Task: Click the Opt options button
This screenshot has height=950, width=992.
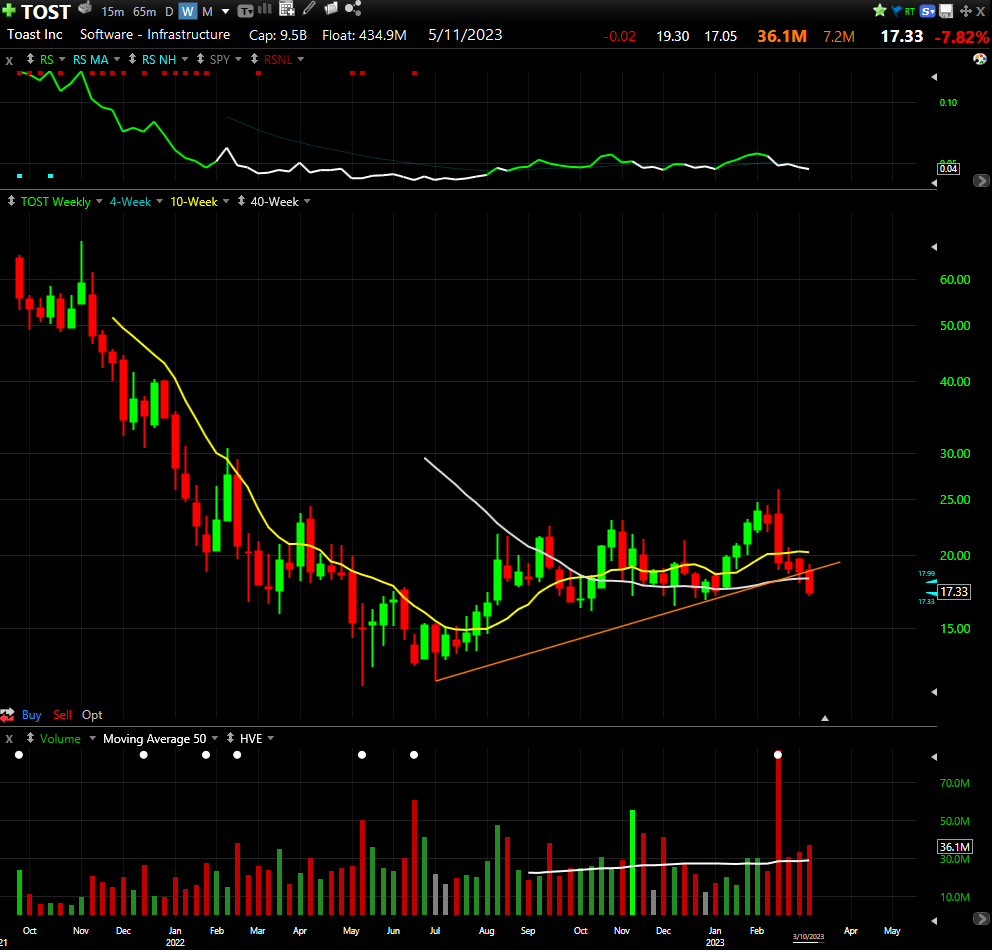Action: [x=92, y=715]
